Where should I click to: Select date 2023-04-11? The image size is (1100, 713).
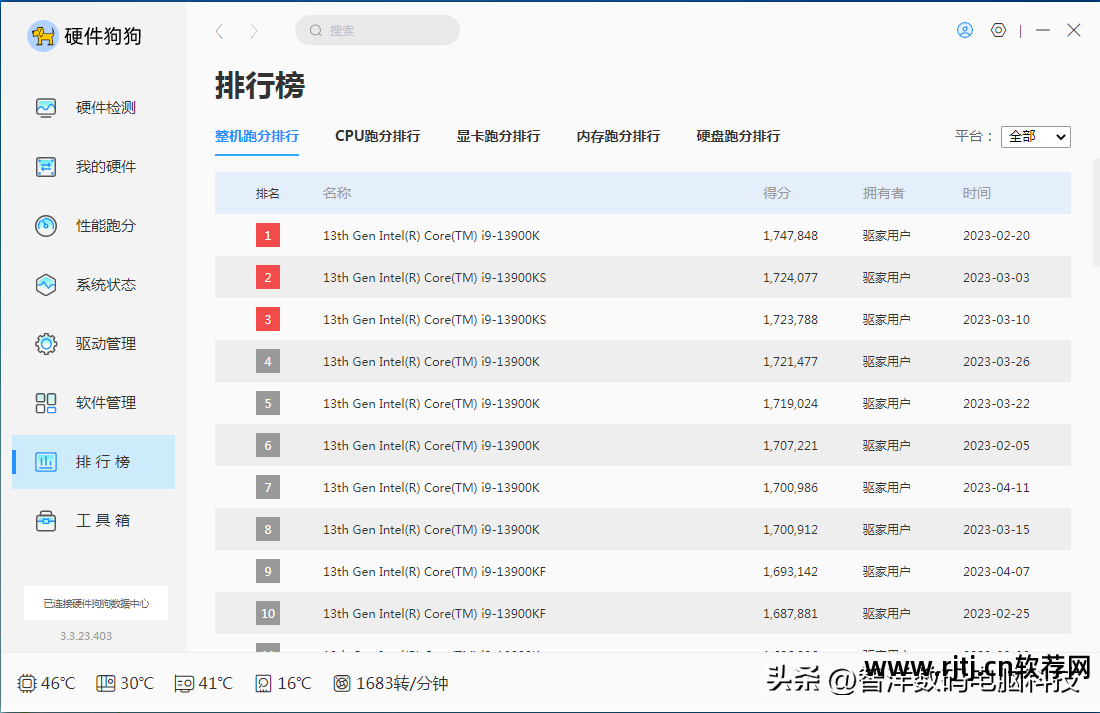996,487
